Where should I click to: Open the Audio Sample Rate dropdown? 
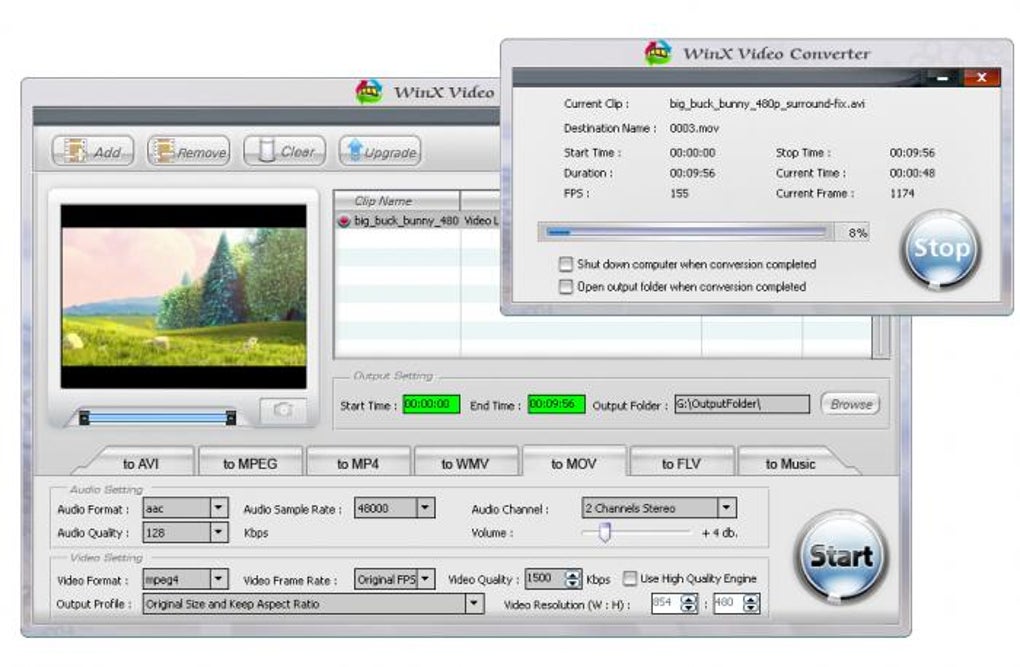[x=425, y=508]
